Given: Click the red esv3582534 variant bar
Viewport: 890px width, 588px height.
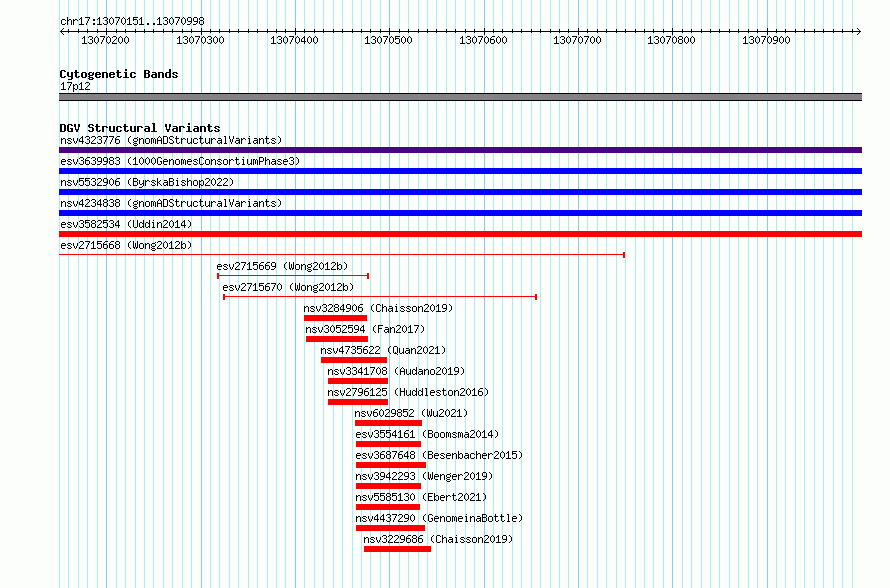Looking at the screenshot, I should click(x=460, y=234).
